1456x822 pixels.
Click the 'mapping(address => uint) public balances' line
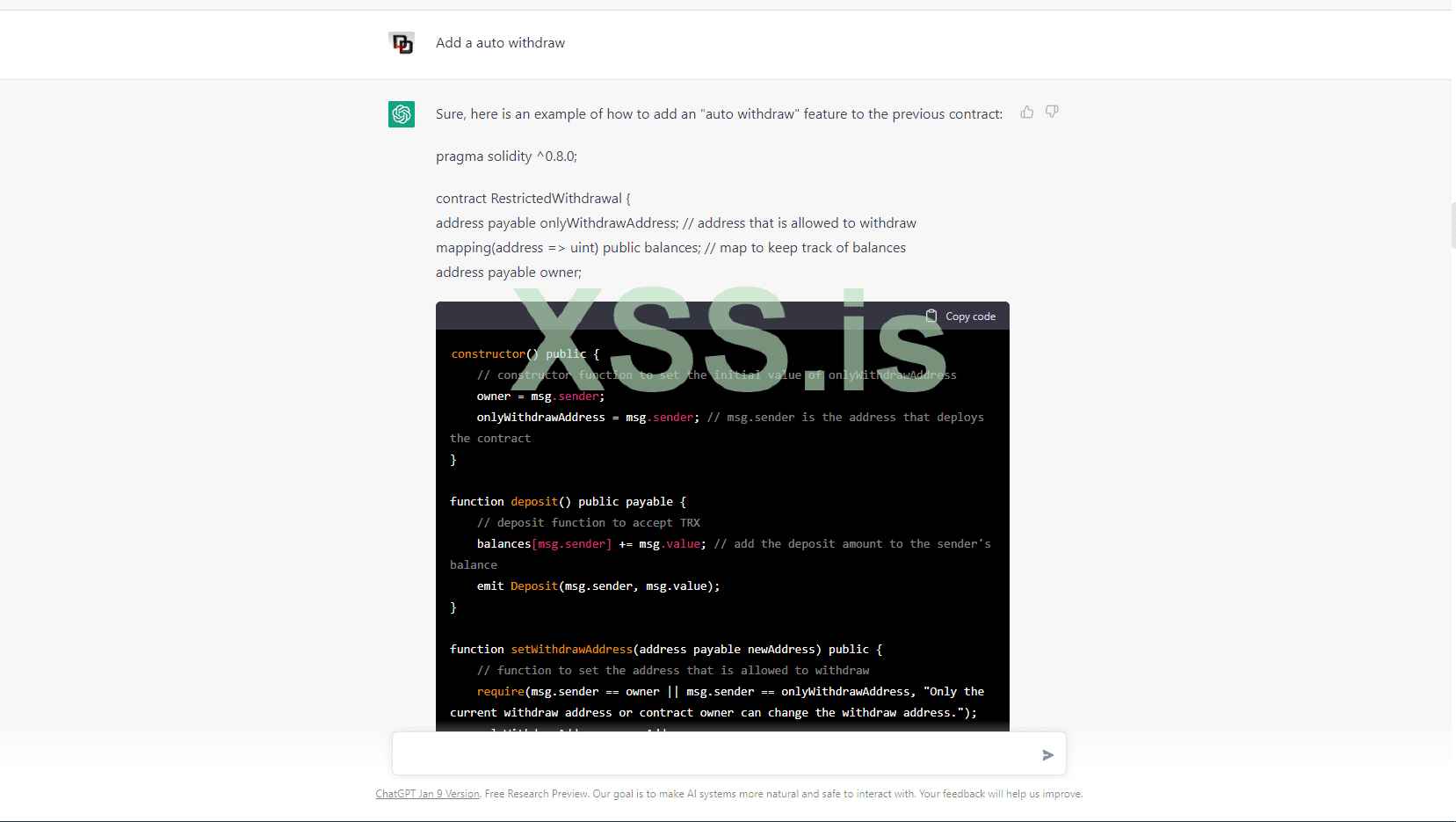670,248
